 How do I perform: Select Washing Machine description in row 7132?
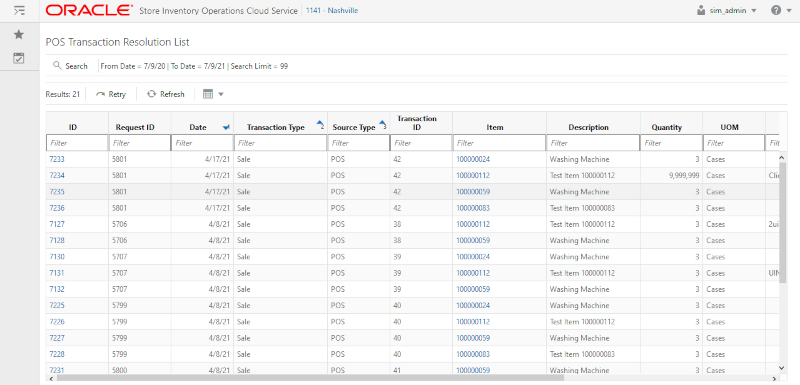(x=593, y=289)
